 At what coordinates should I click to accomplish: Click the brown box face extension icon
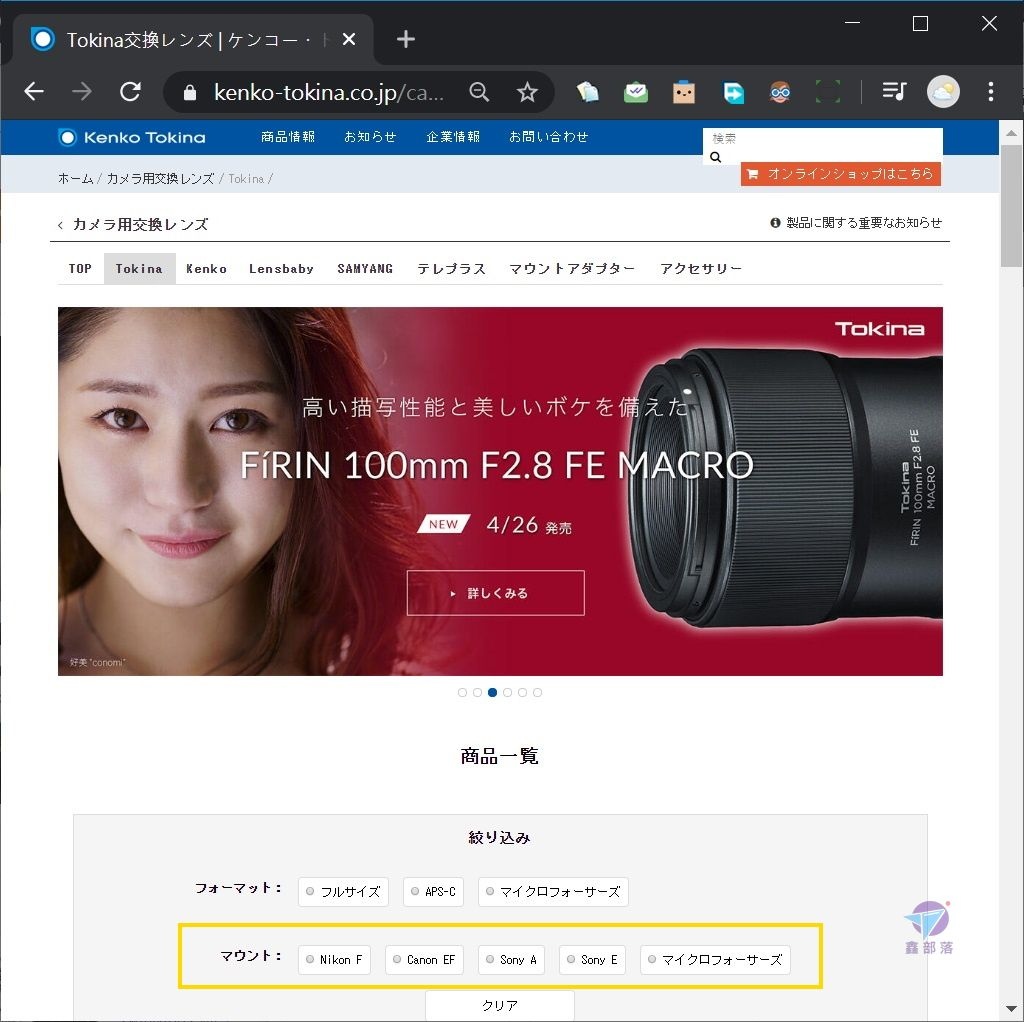[x=684, y=92]
